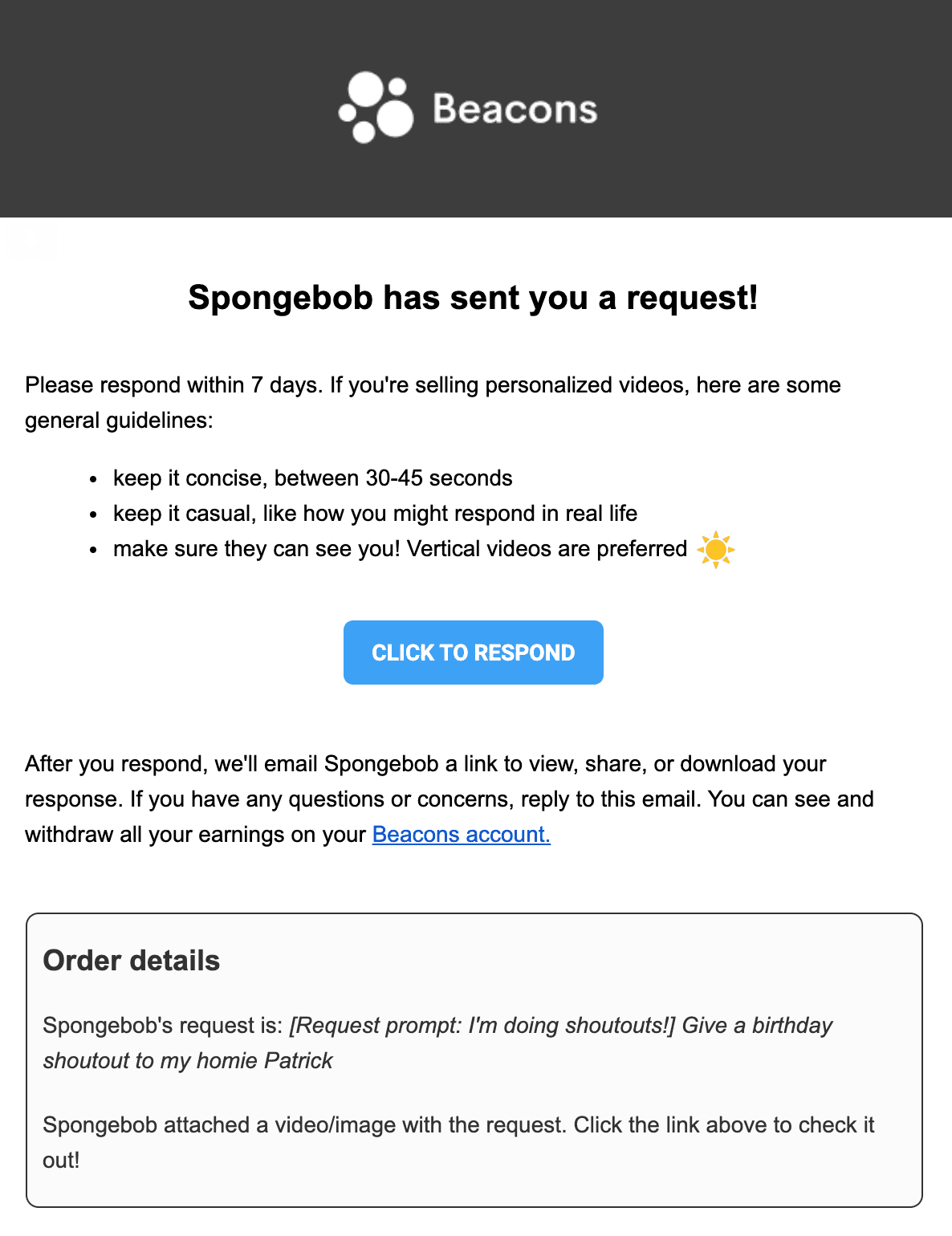Image resolution: width=952 pixels, height=1236 pixels.
Task: Click the 'Spongebob attached a video/image' note
Action: tap(305, 1125)
